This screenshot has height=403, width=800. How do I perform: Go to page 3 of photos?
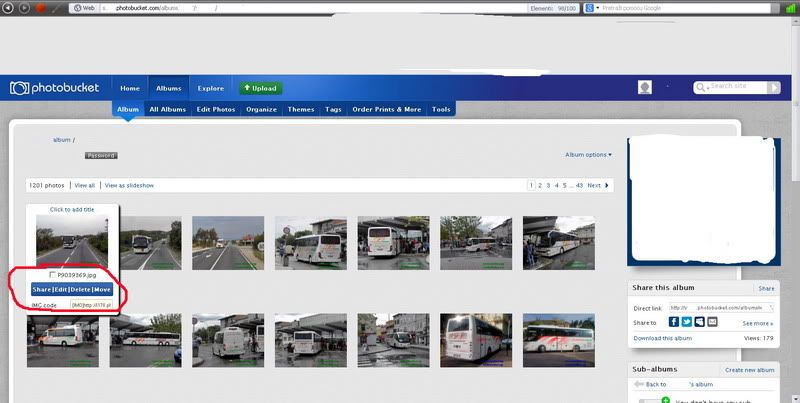coord(548,186)
